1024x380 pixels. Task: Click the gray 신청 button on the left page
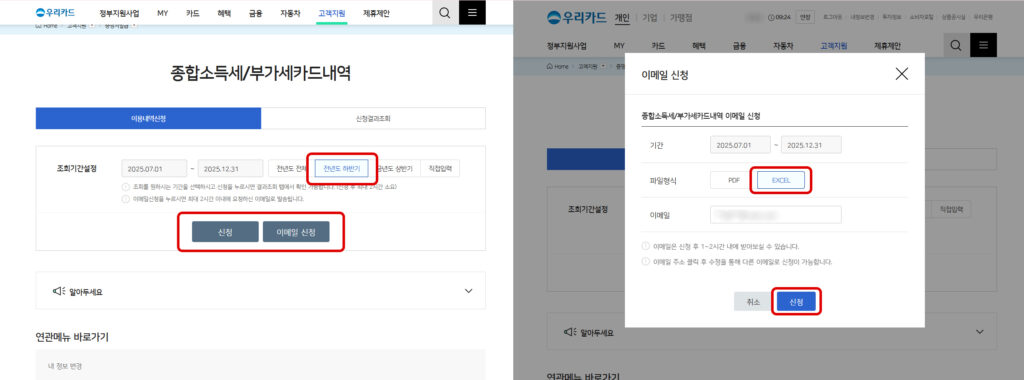click(x=225, y=232)
